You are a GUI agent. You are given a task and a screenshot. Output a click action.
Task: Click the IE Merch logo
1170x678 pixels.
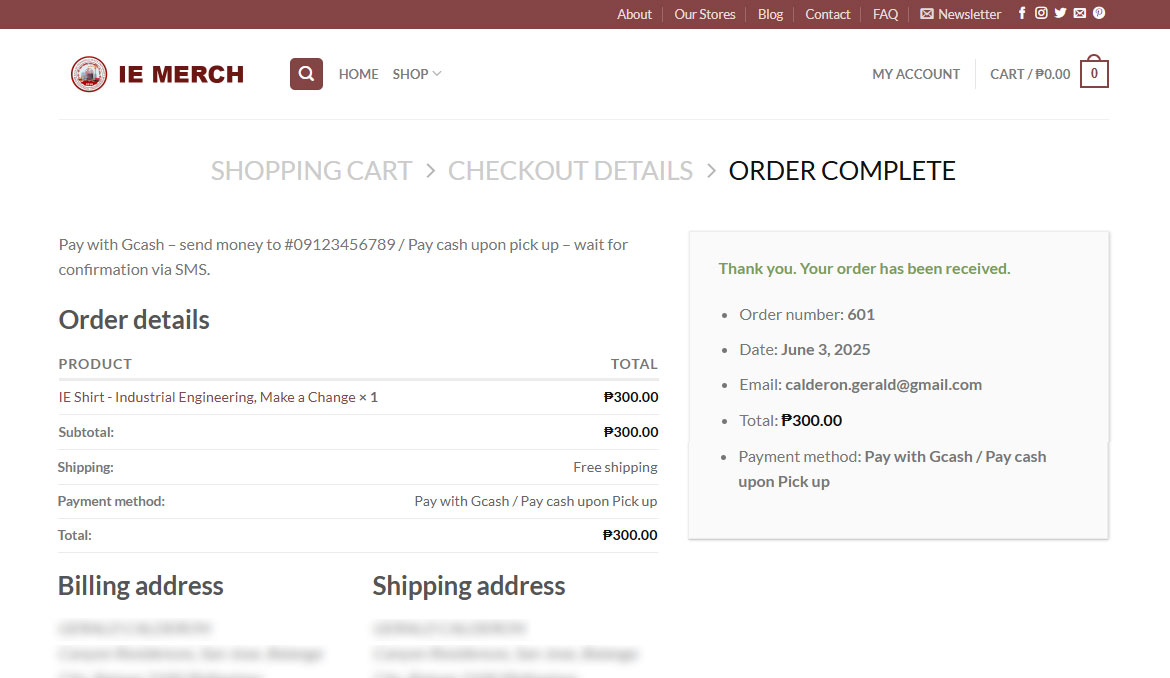coord(158,74)
